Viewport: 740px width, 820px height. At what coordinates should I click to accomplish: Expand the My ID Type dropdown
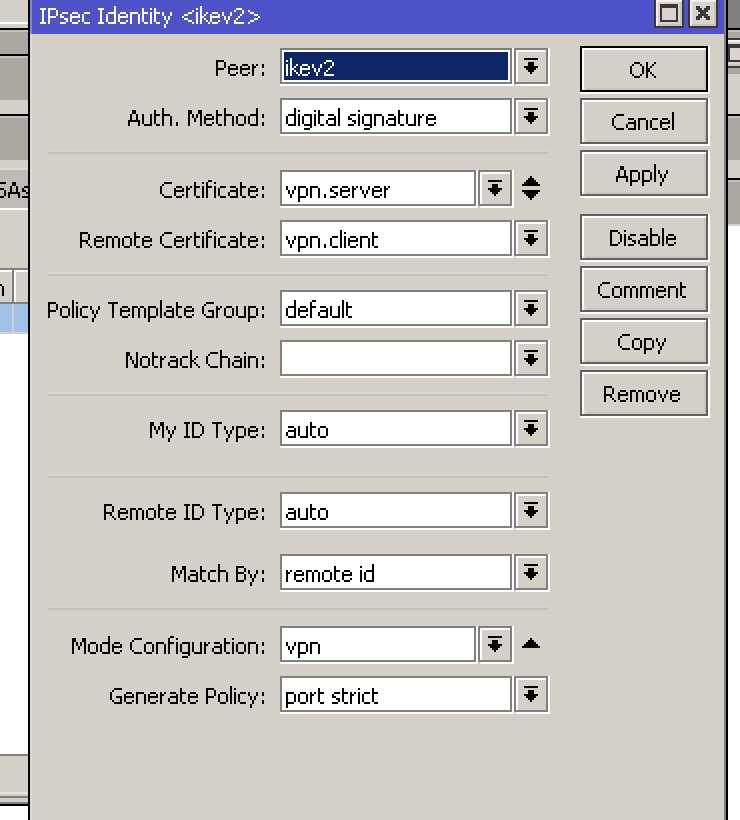[x=531, y=430]
